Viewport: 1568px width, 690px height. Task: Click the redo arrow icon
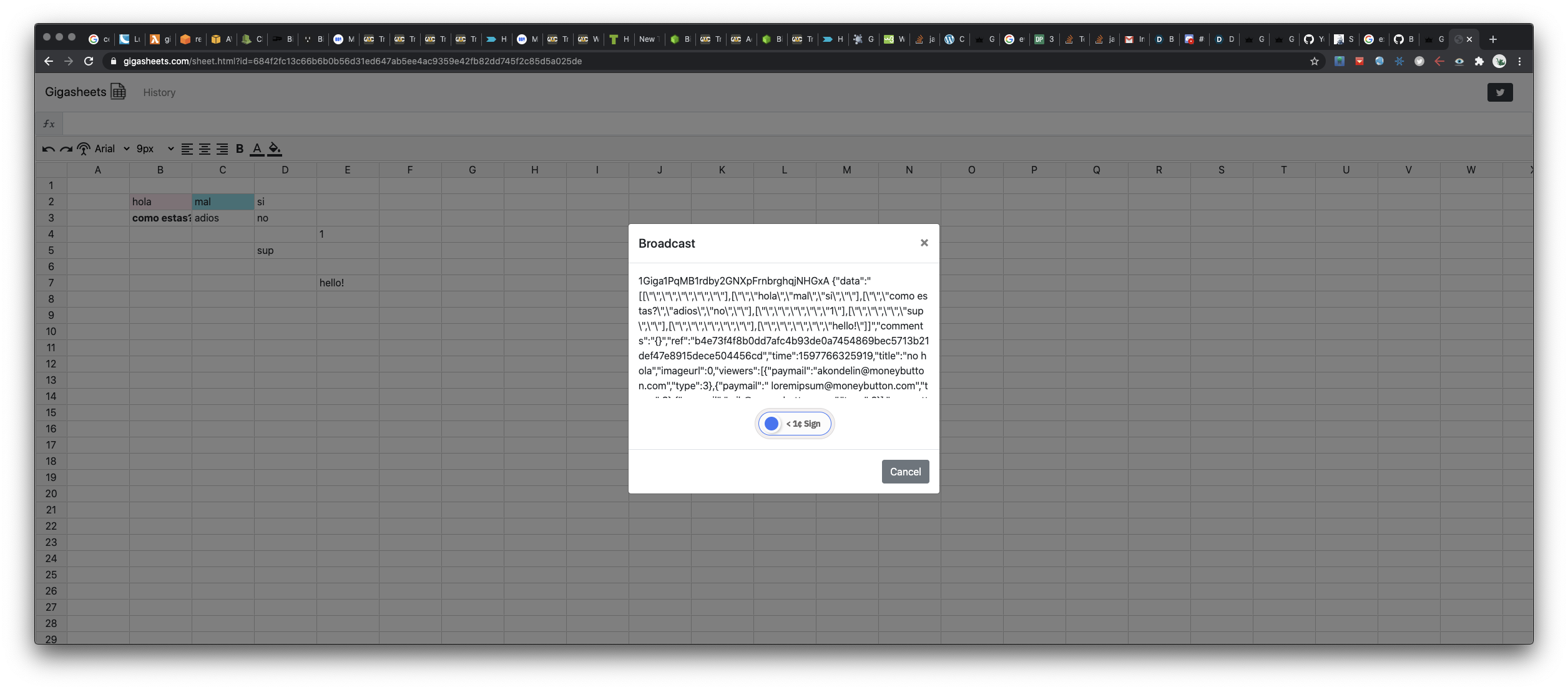66,149
